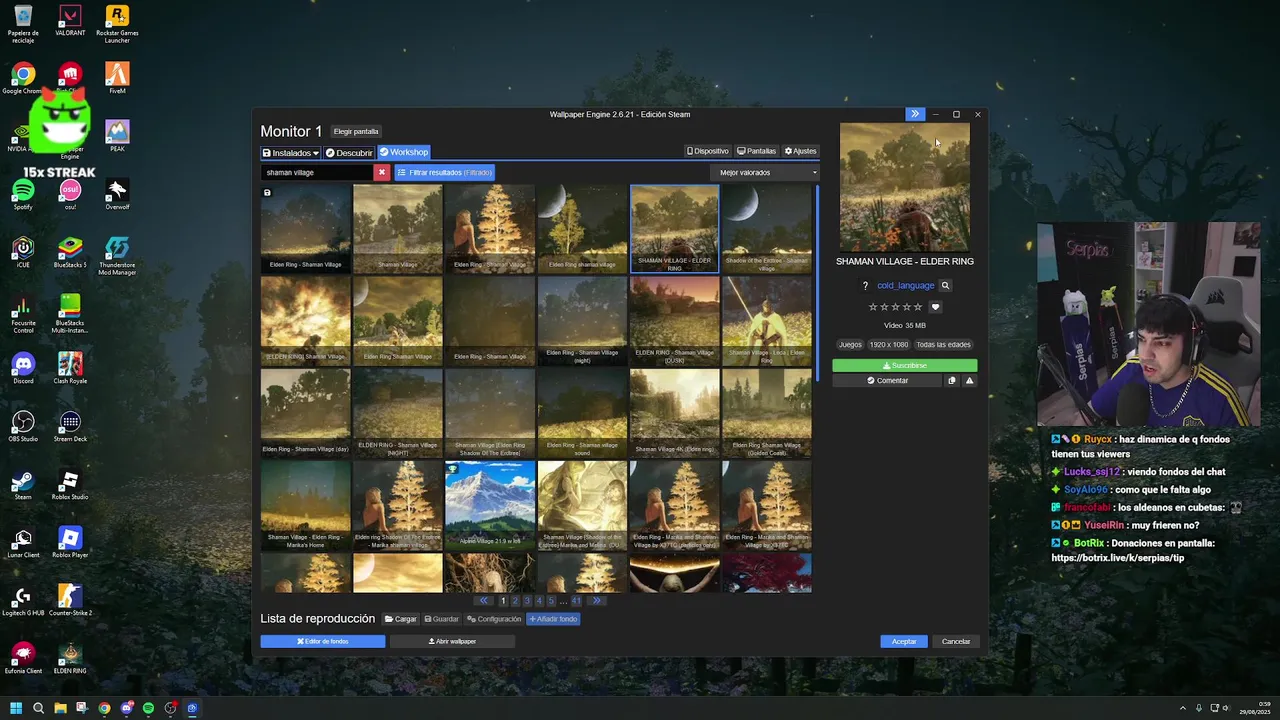Open the PEAK desktop icon
Viewport: 1280px width, 720px height.
117,137
